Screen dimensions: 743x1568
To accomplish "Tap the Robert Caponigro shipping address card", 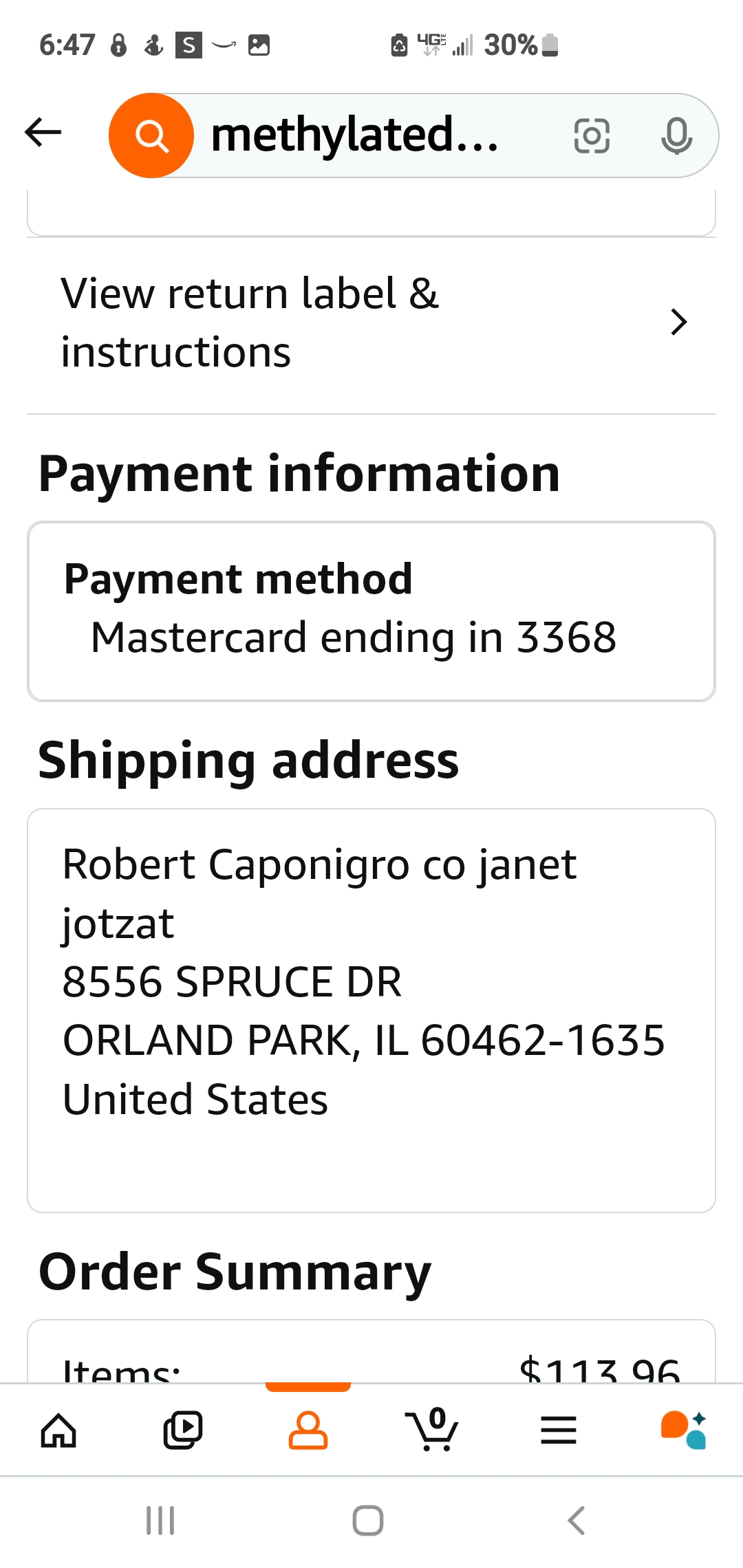I will point(371,1010).
